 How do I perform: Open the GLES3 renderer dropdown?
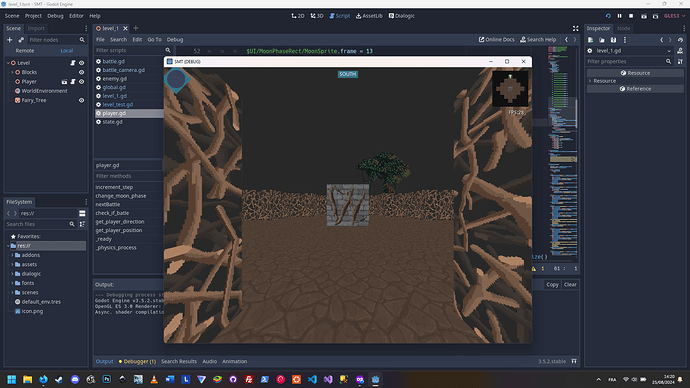pyautogui.click(x=674, y=16)
